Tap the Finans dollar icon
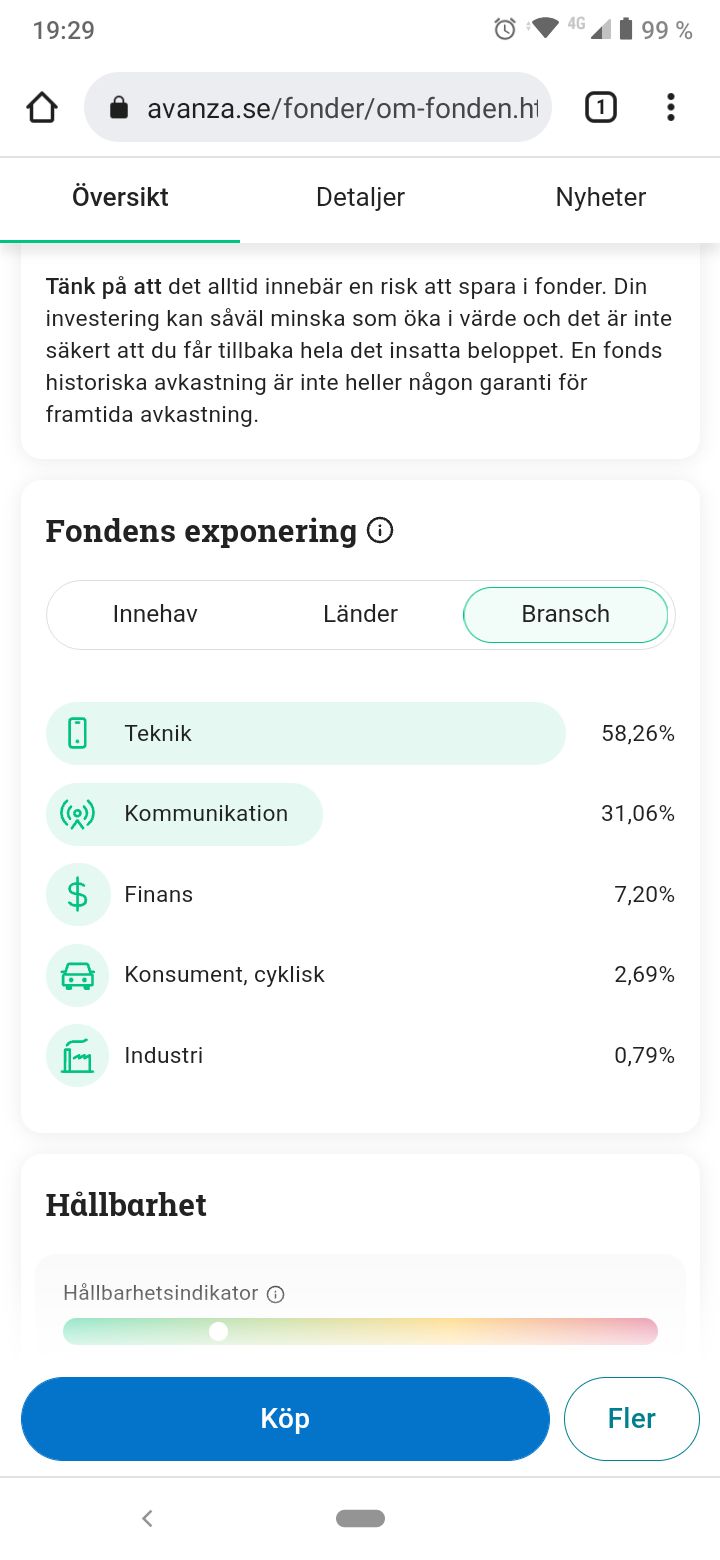Screen dimensions: 720x1560 pos(77,894)
